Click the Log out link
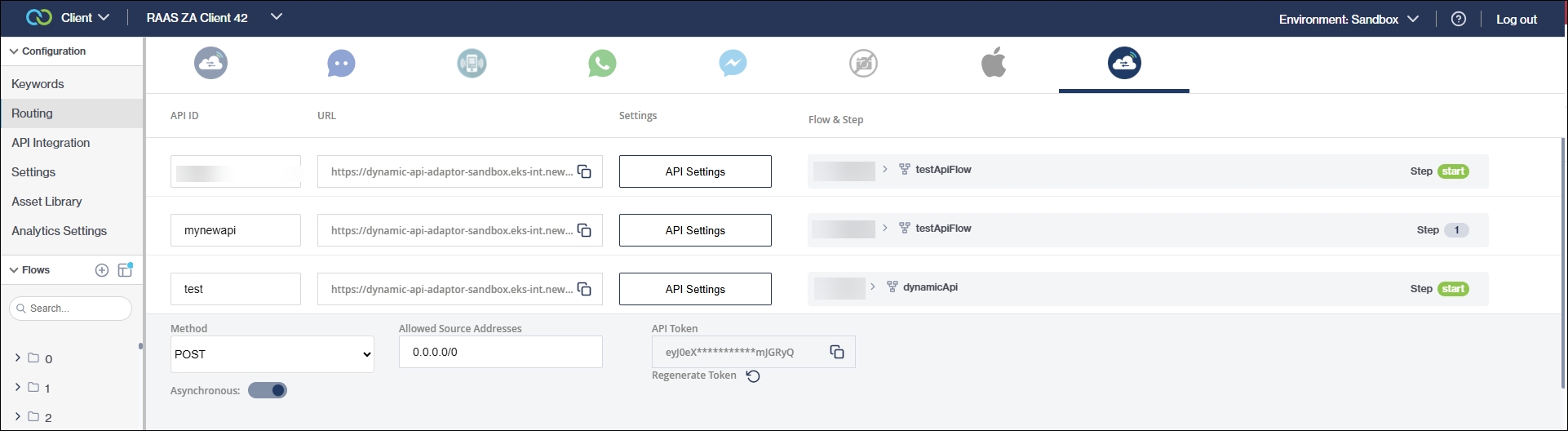 1516,19
